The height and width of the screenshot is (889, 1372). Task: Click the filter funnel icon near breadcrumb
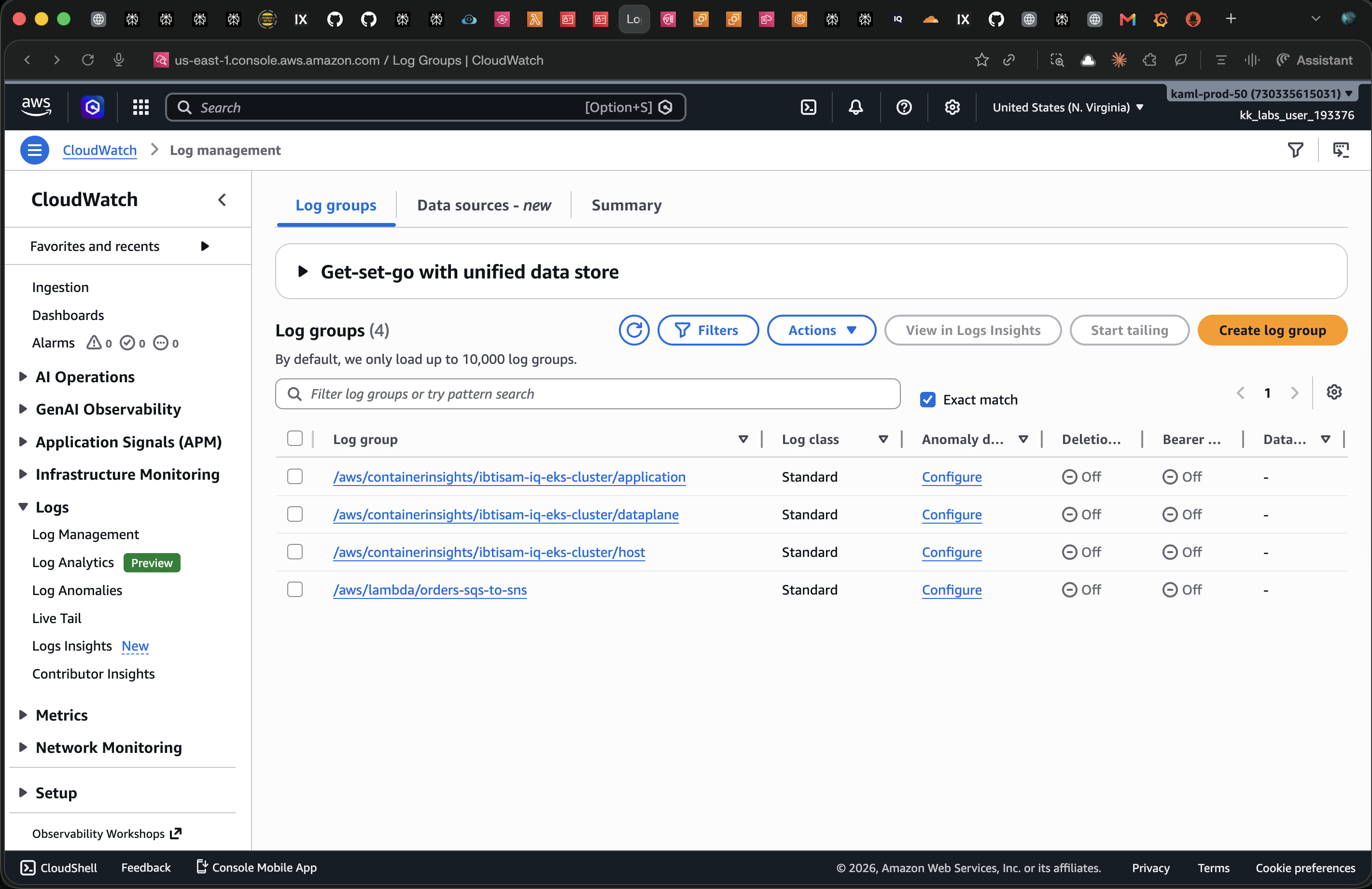(1295, 150)
